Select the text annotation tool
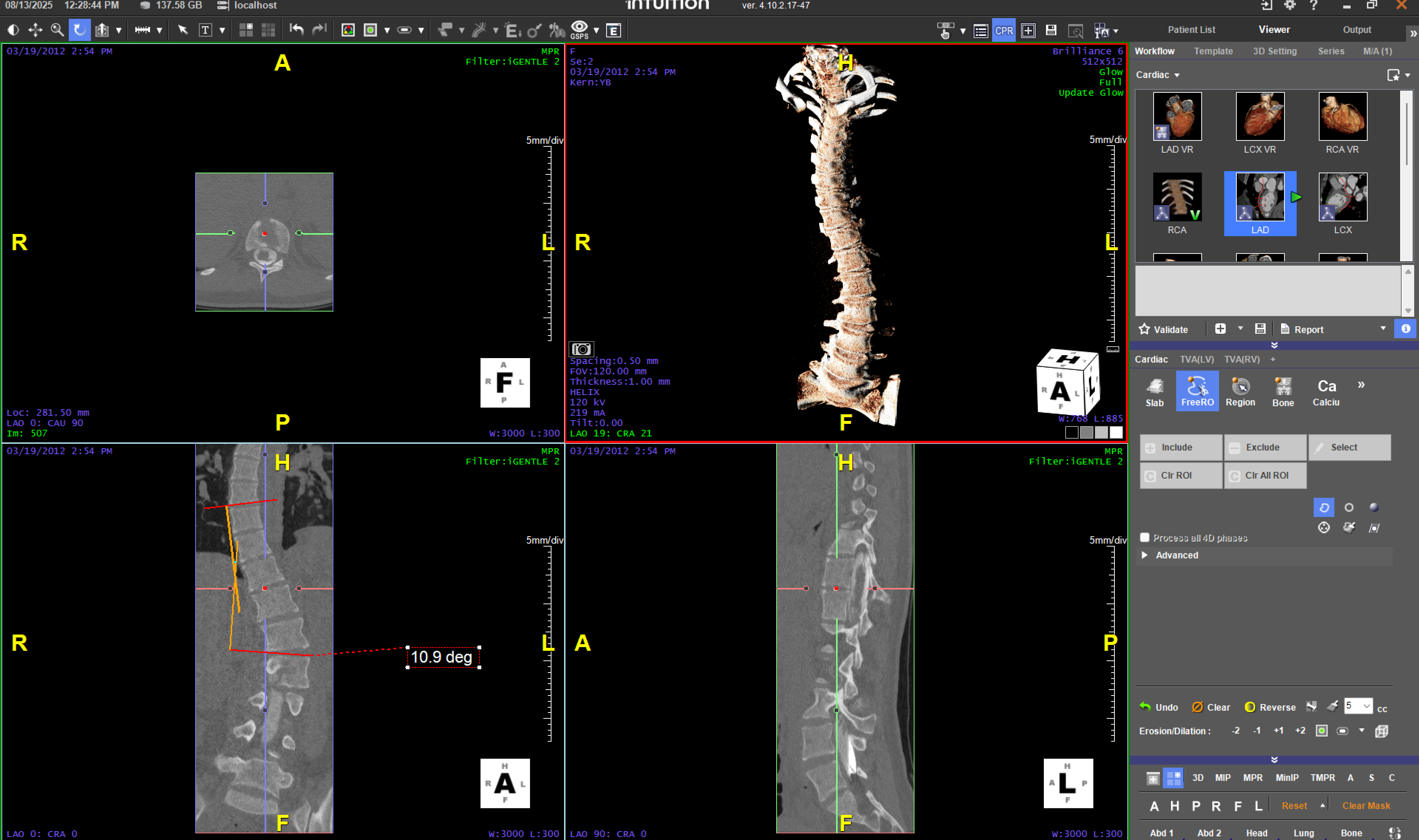 tap(206, 30)
